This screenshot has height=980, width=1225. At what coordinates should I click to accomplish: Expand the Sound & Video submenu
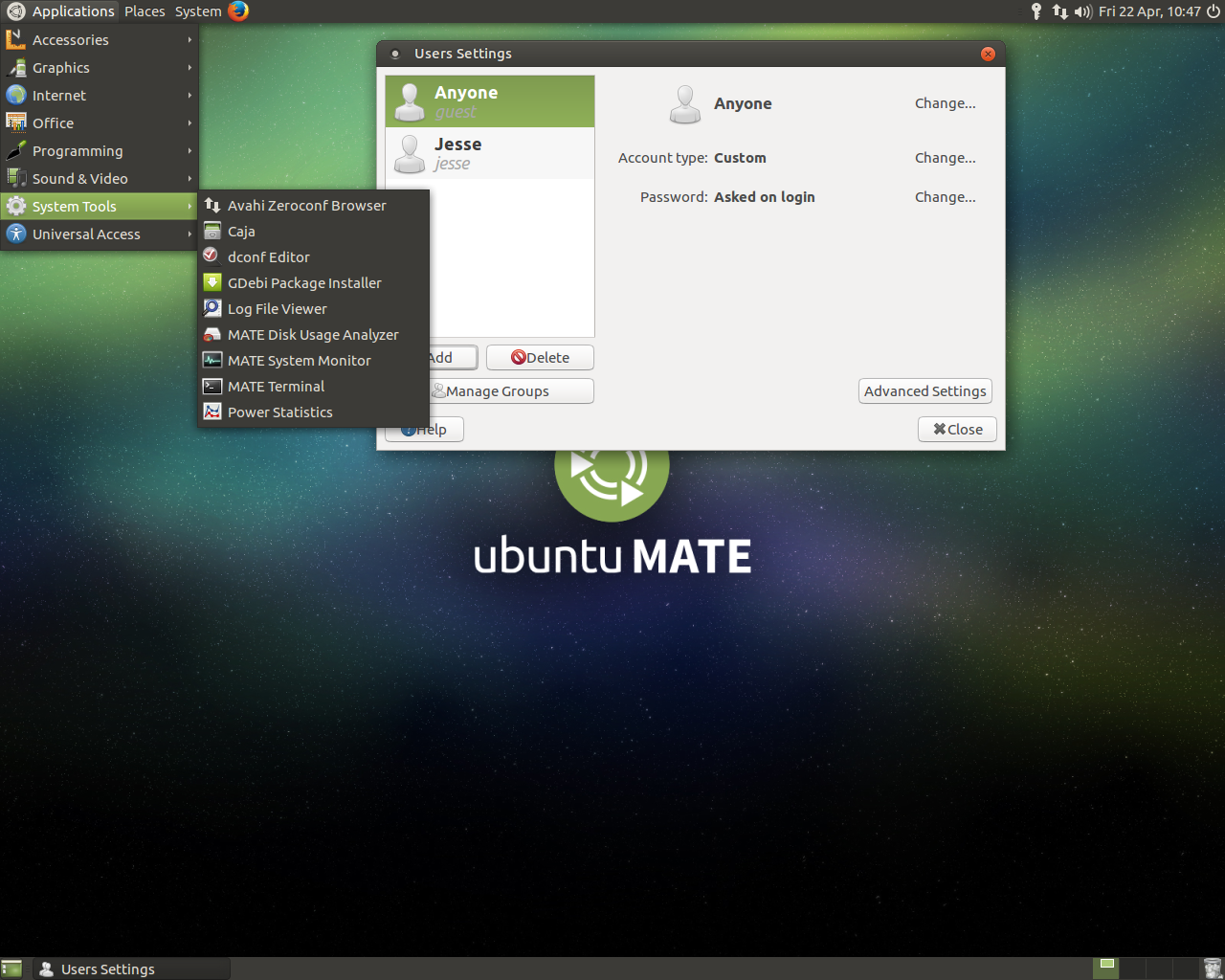pos(100,179)
